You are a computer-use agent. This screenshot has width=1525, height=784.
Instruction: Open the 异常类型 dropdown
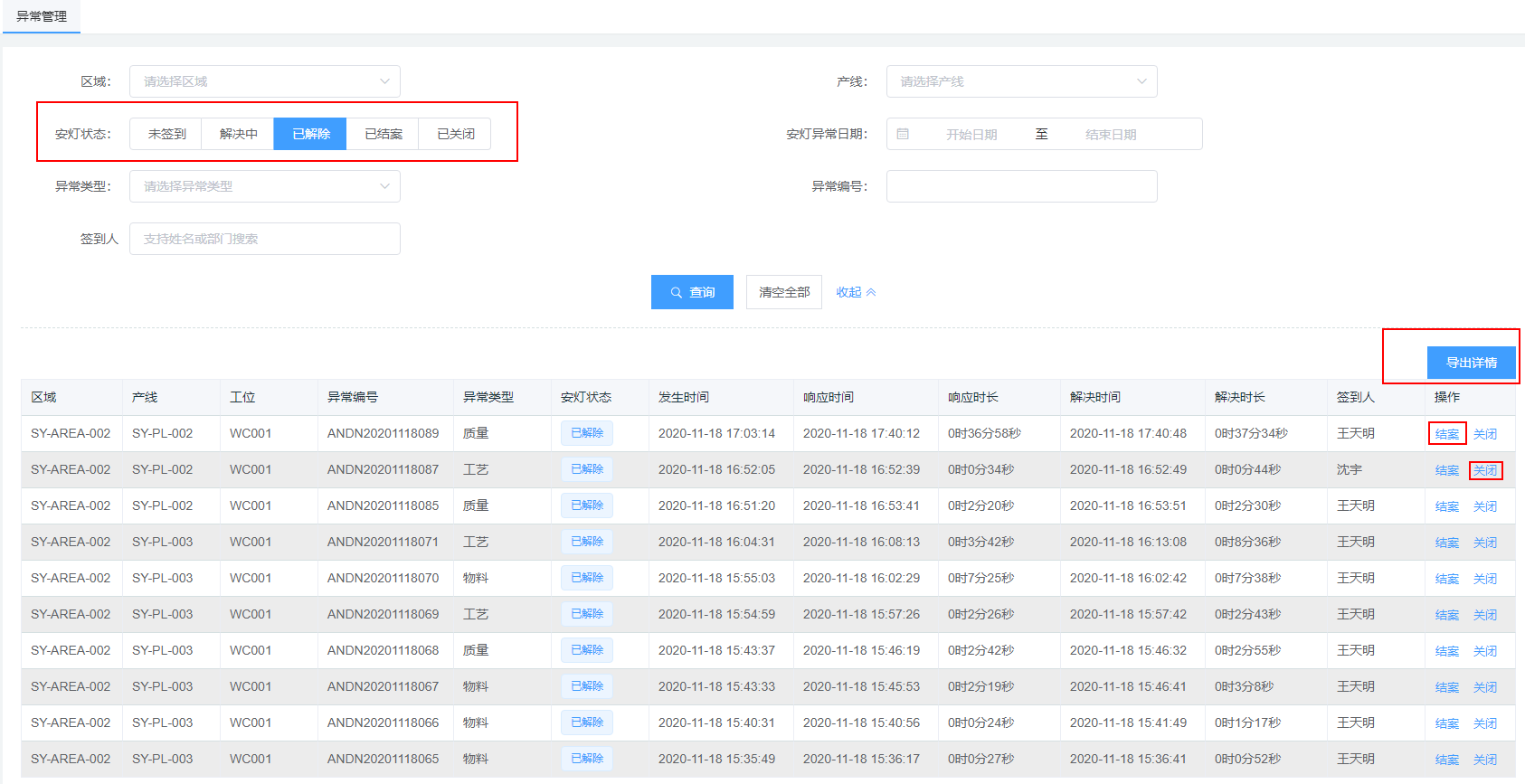(264, 186)
